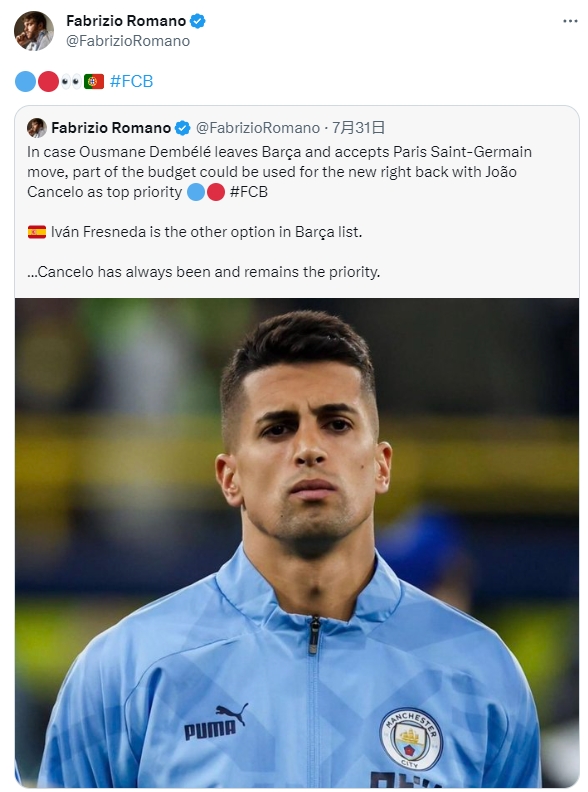
Task: Click the blue verified badge beside main name
Action: pyautogui.click(x=198, y=21)
